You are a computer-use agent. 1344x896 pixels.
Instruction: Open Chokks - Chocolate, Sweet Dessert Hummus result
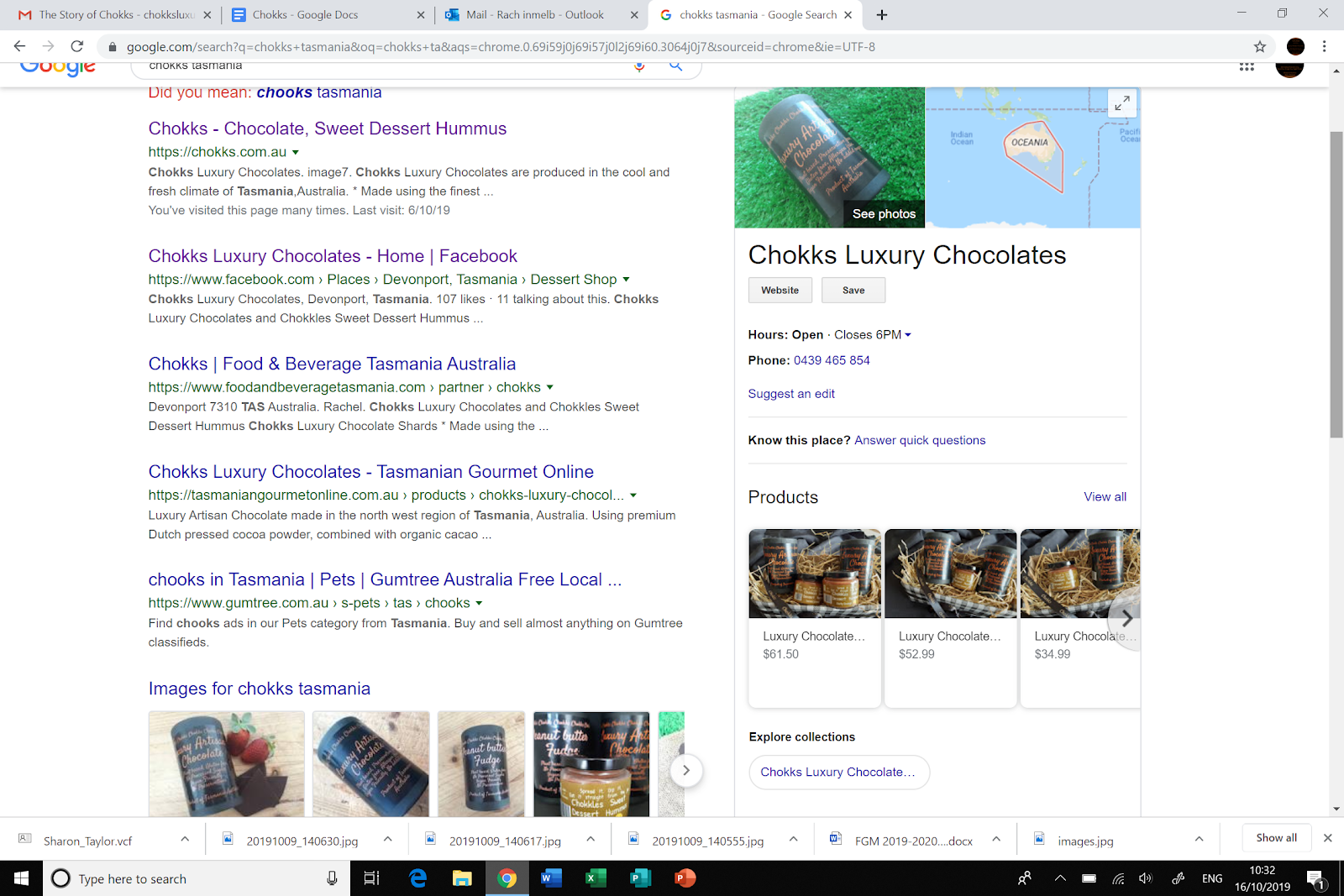328,128
